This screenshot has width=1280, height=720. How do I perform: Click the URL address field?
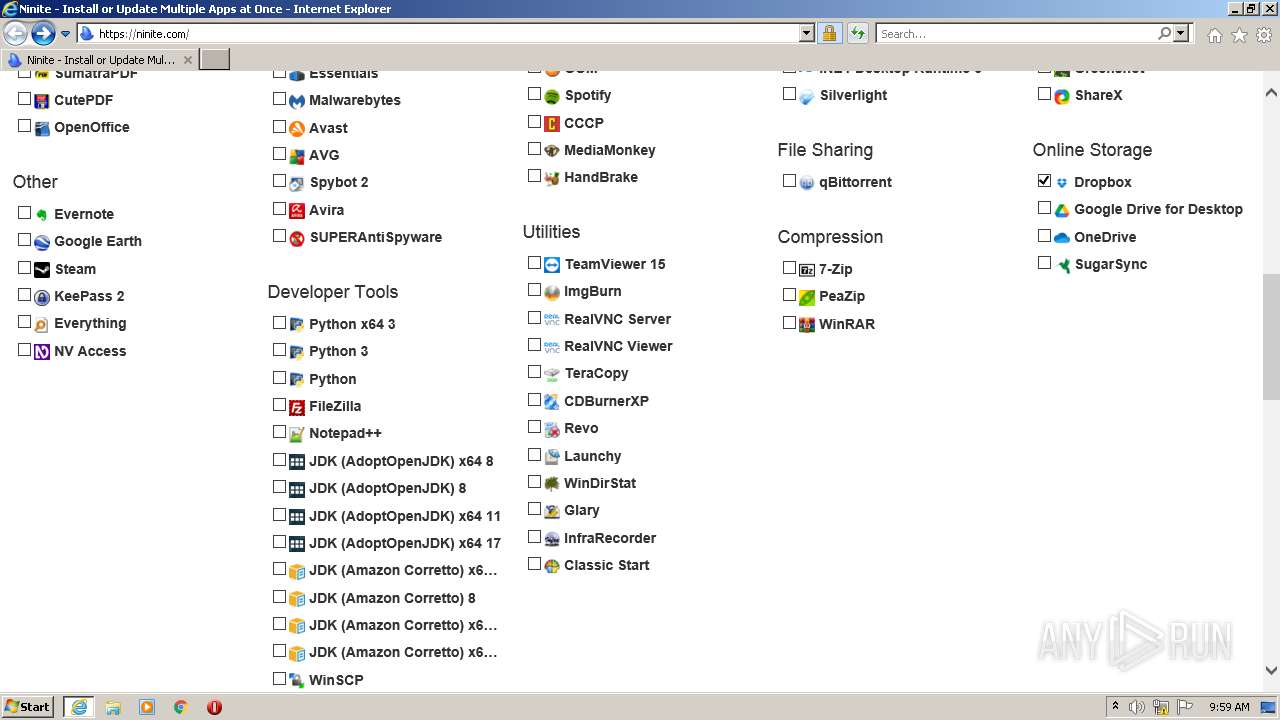(446, 34)
